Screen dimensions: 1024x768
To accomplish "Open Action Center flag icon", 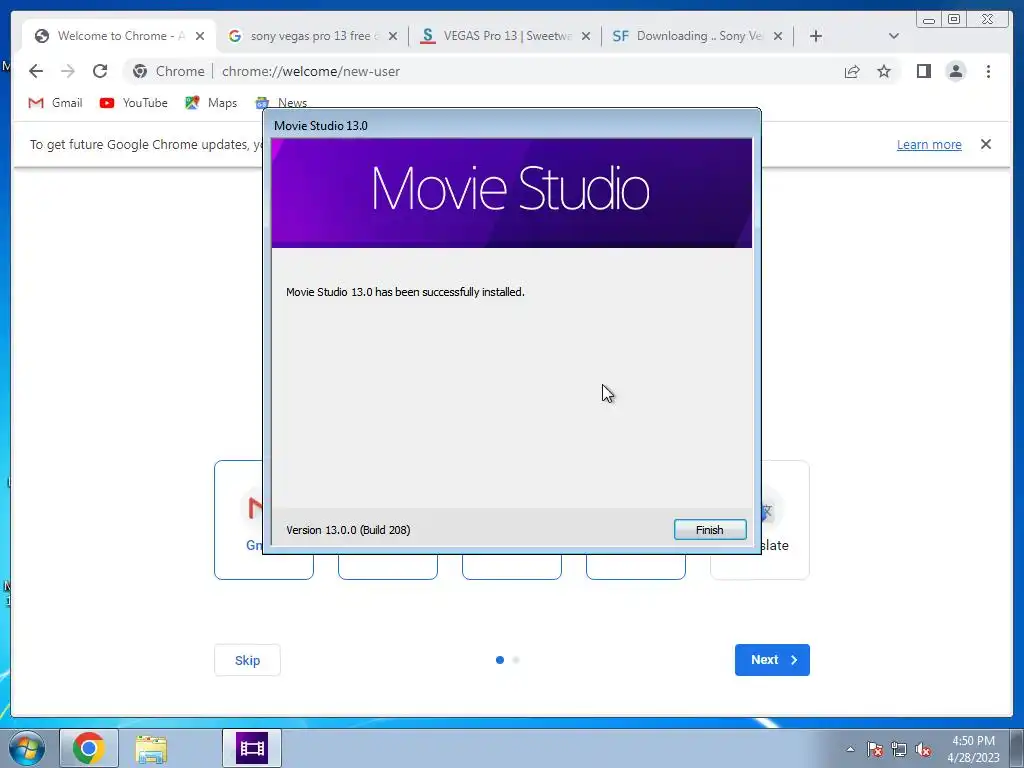I will pyautogui.click(x=875, y=749).
